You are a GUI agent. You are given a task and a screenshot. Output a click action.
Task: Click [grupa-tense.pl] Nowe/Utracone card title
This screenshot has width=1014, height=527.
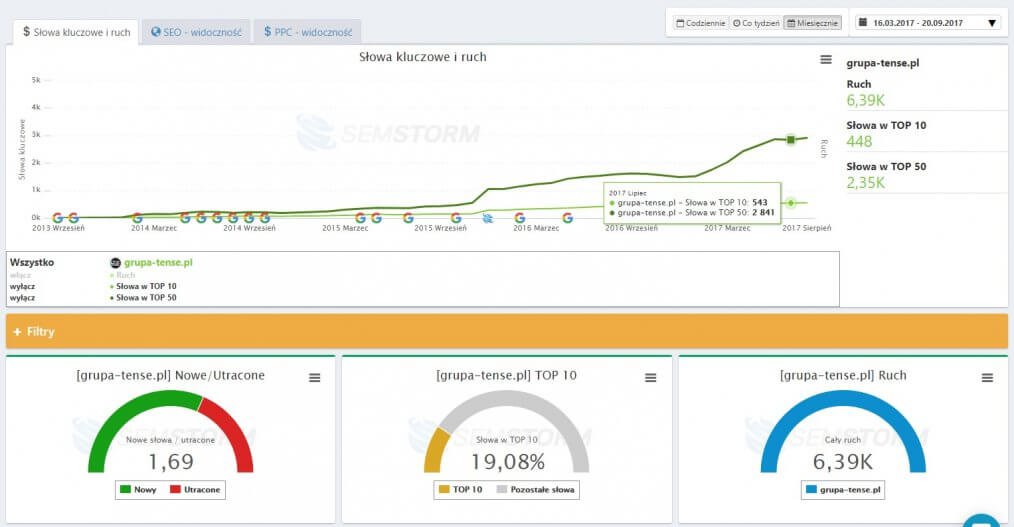point(171,375)
